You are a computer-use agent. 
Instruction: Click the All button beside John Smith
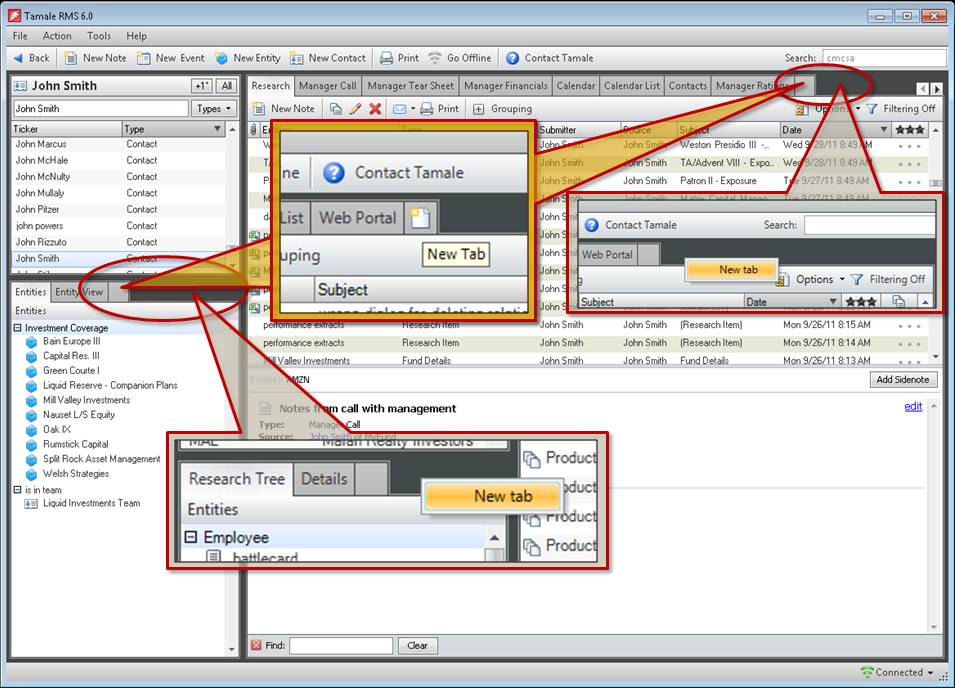pos(227,86)
